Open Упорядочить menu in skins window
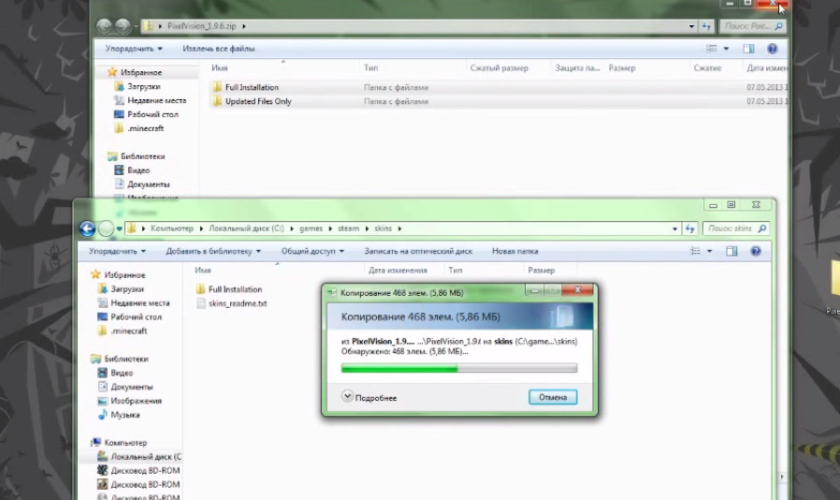Screen dimensions: 840x500 [x=117, y=251]
